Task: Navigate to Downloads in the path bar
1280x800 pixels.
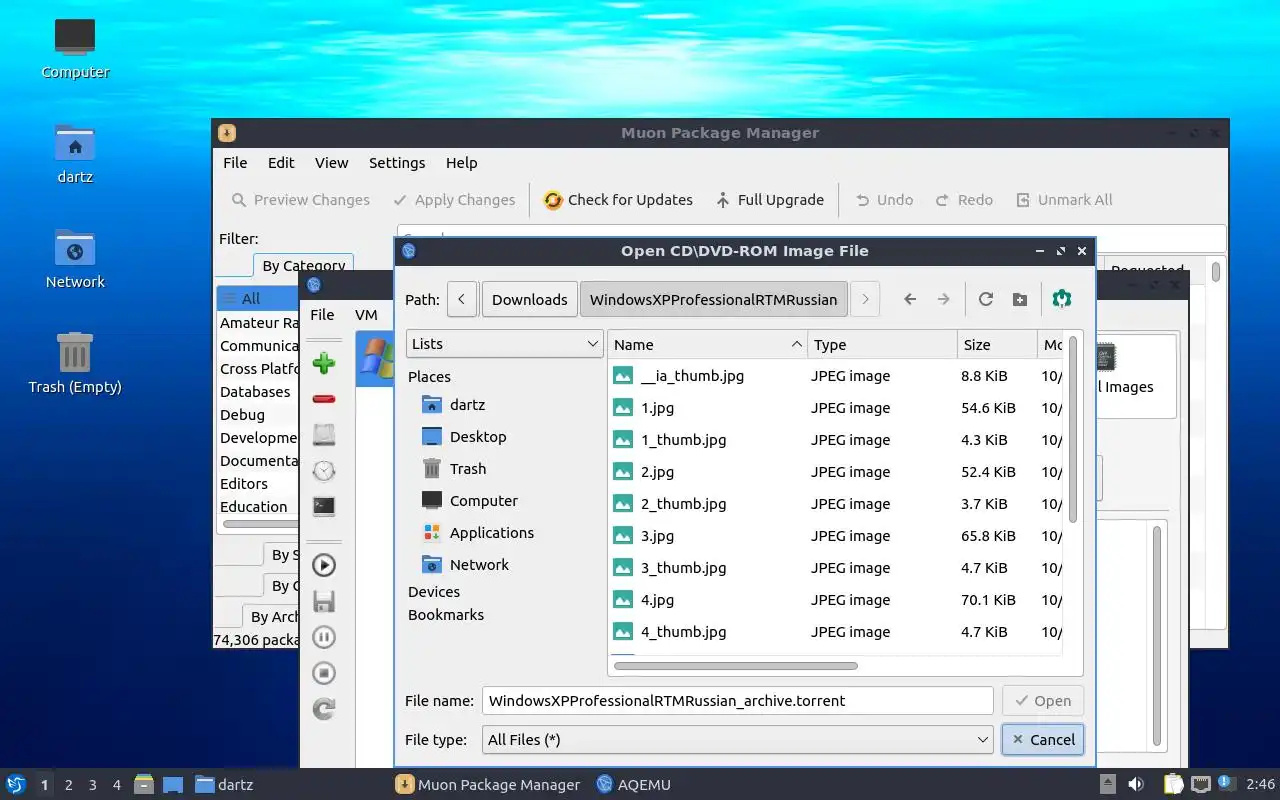Action: (x=530, y=299)
